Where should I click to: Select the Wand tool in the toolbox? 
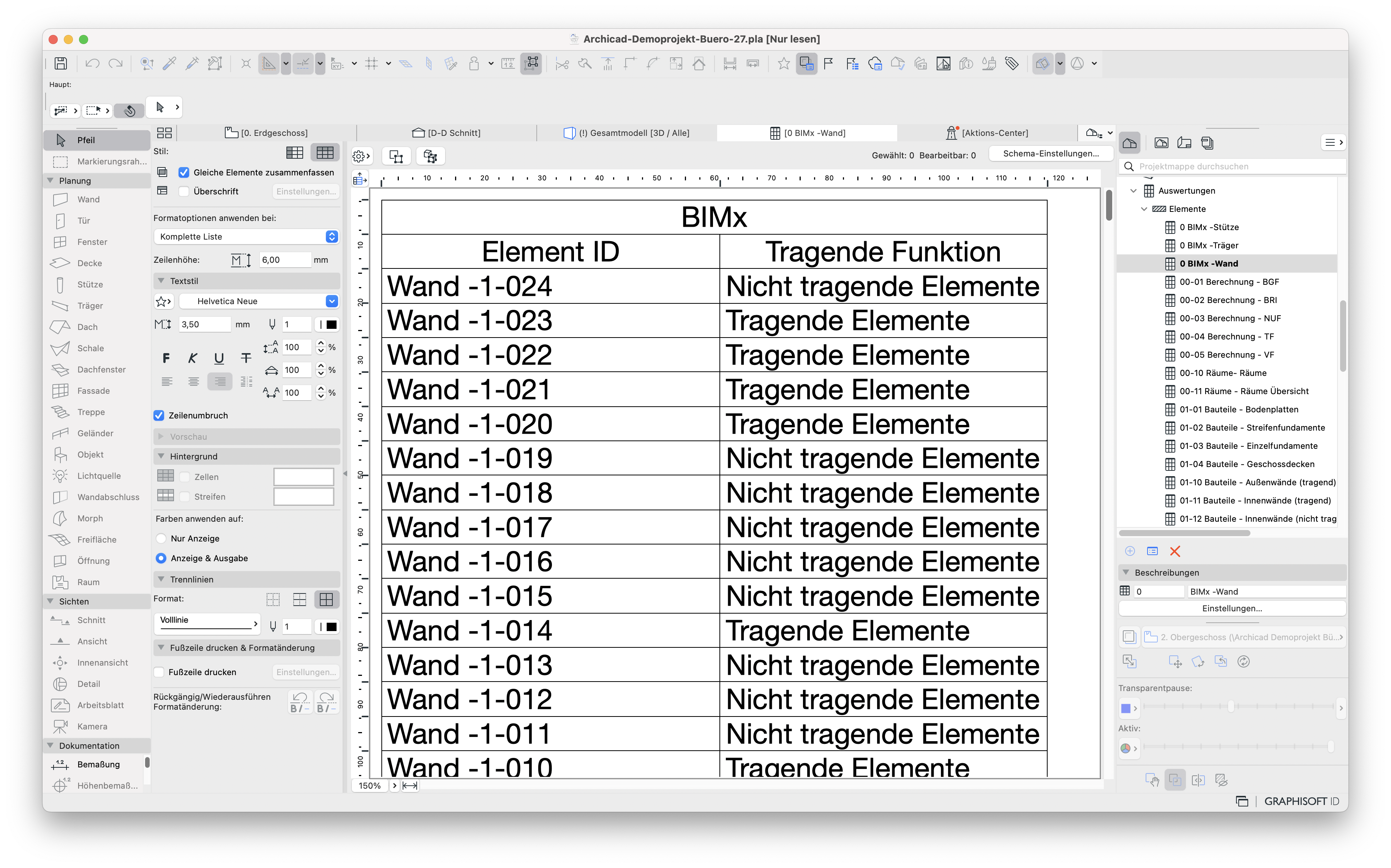click(x=96, y=199)
